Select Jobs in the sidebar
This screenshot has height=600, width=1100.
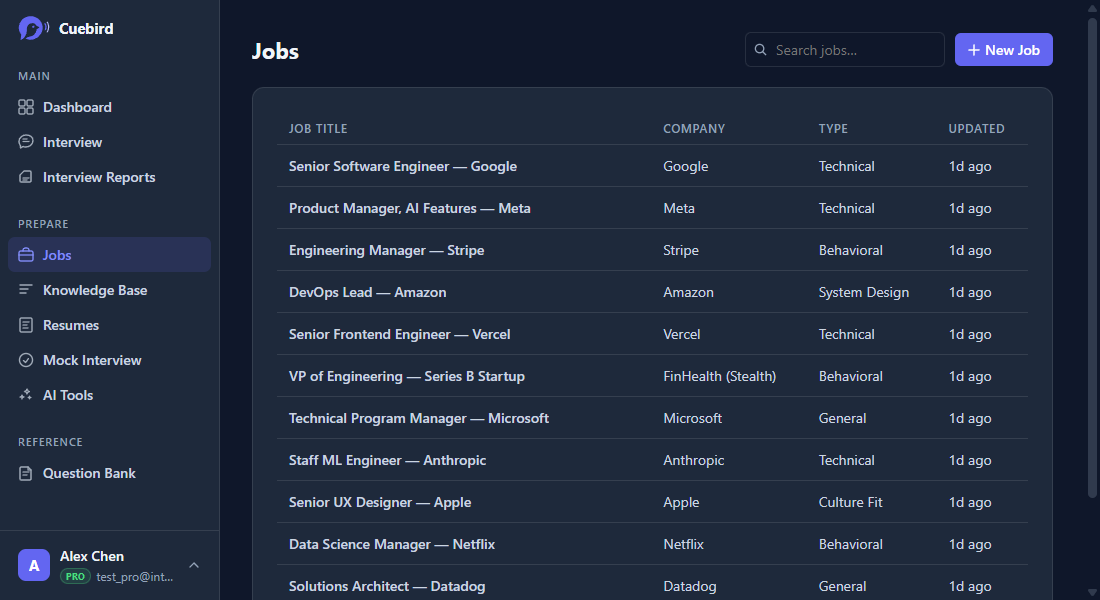(x=109, y=255)
